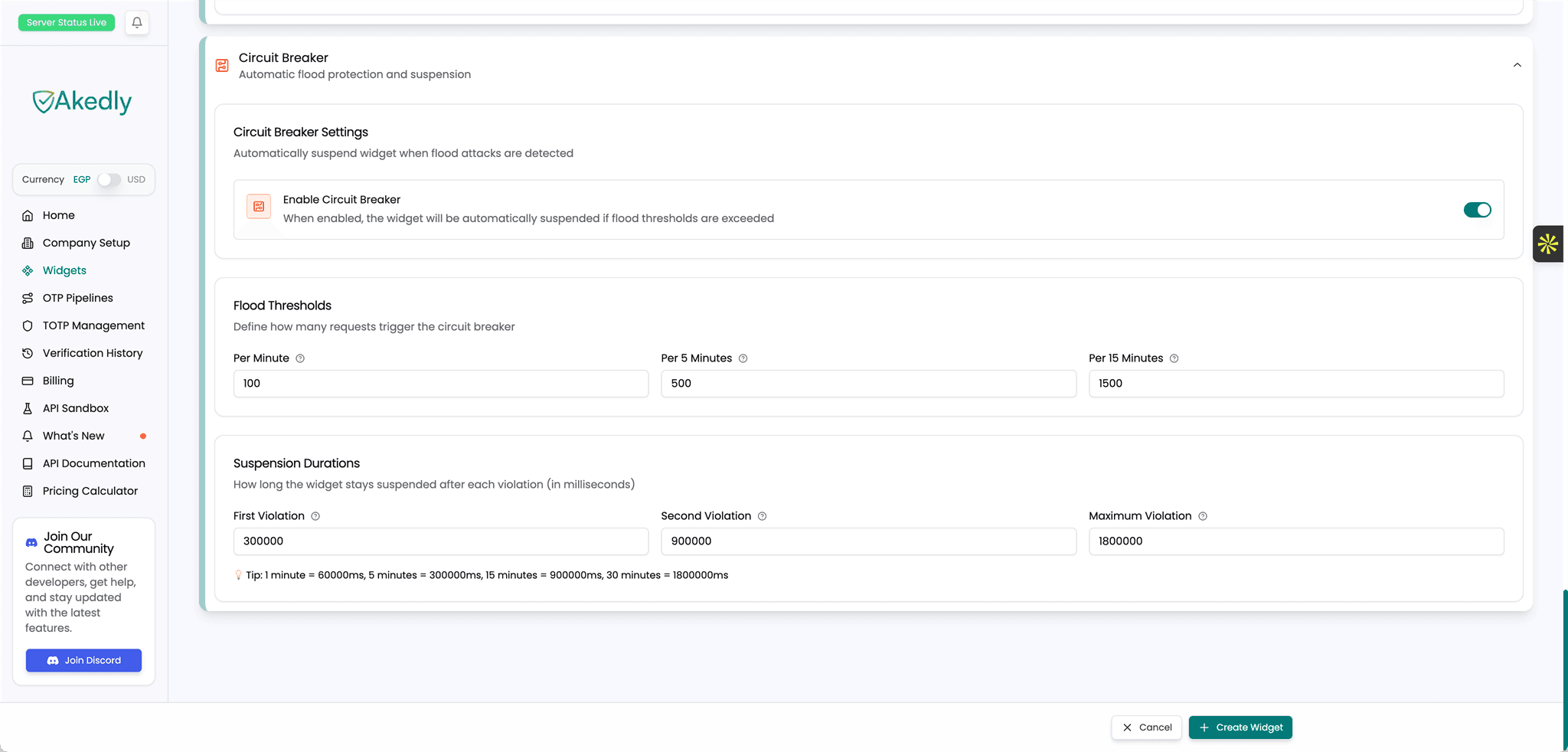Viewport: 1568px width, 752px height.
Task: Show the First Violation help icon
Action: (315, 516)
